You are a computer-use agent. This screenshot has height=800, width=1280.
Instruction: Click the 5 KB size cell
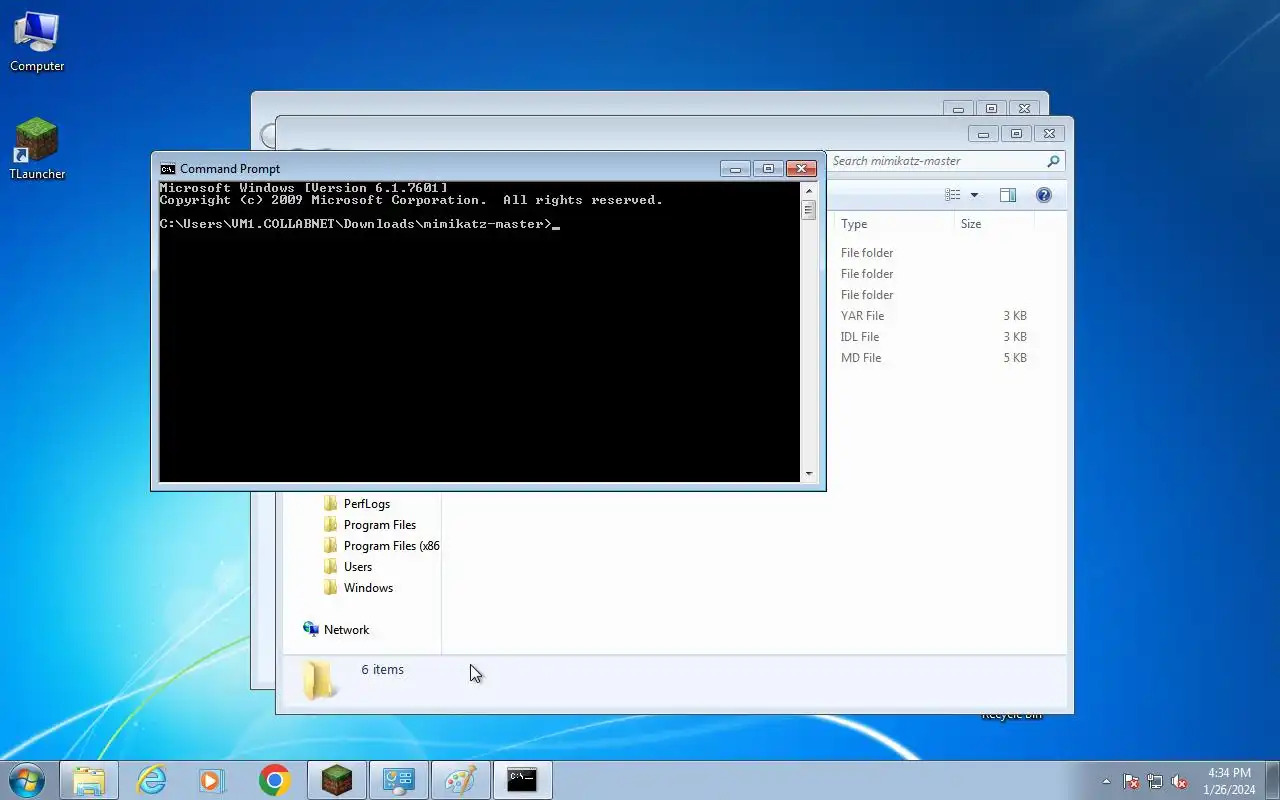[1015, 358]
